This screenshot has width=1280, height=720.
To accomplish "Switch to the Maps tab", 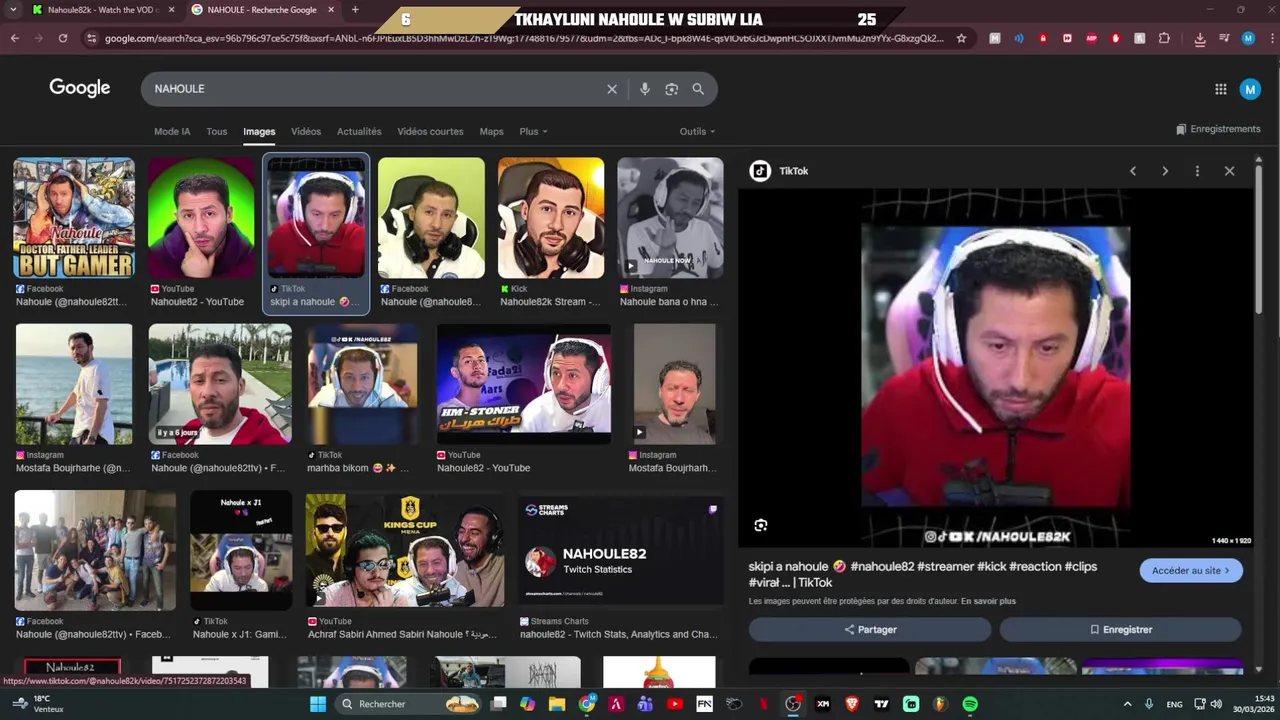I will click(x=491, y=131).
